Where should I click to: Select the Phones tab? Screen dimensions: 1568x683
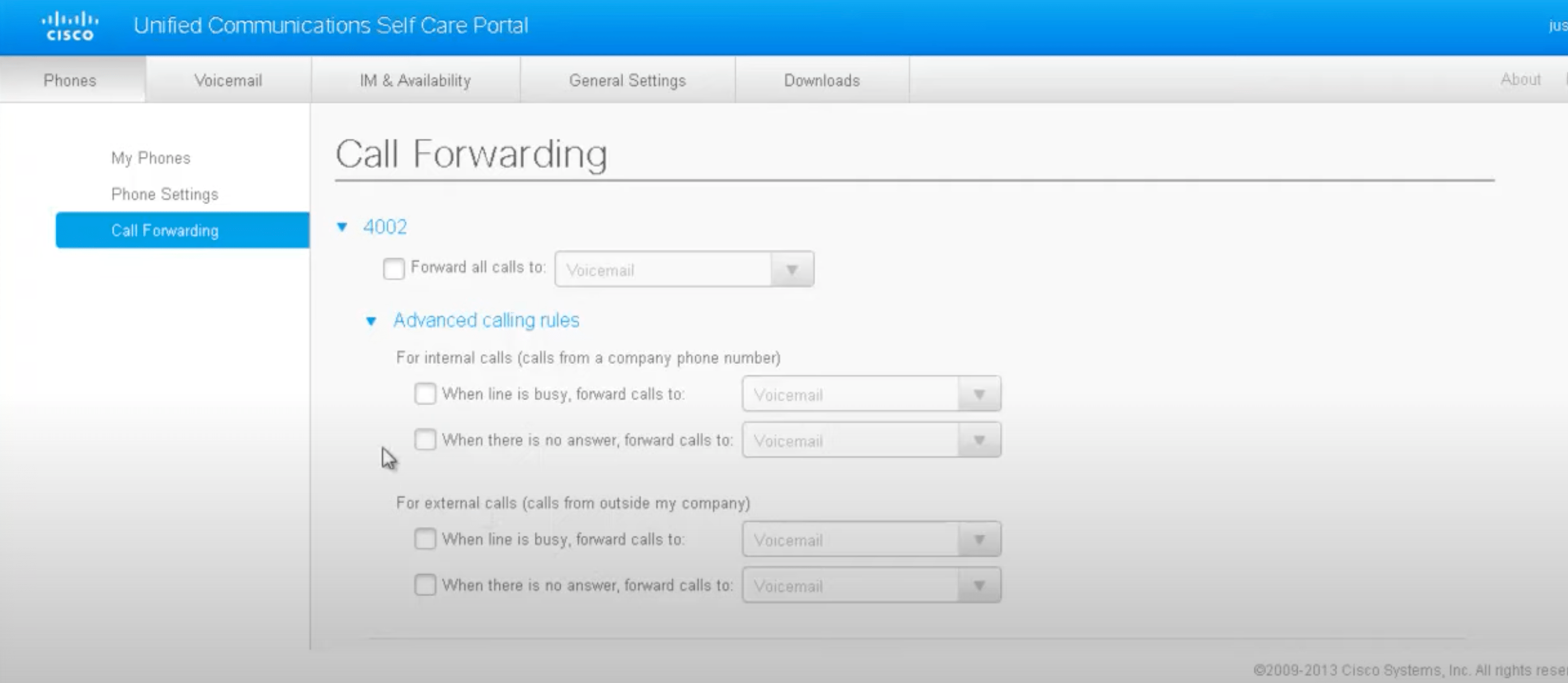(x=69, y=80)
